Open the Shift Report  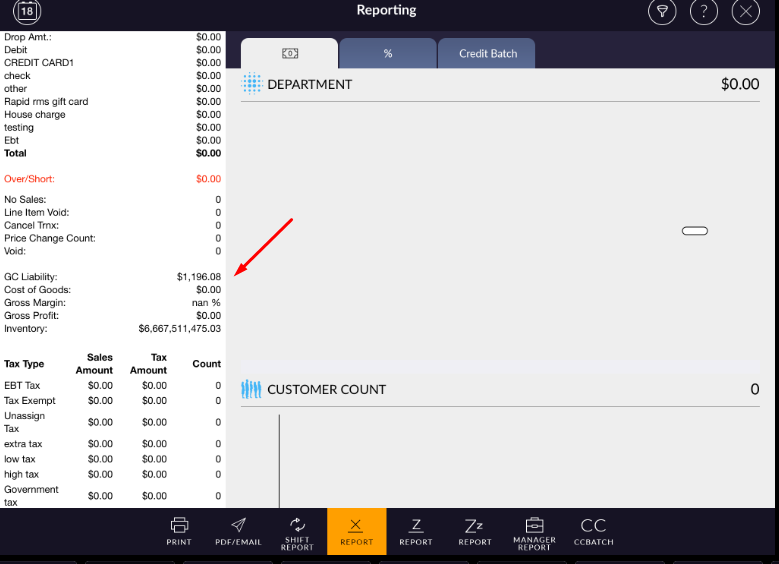(297, 531)
